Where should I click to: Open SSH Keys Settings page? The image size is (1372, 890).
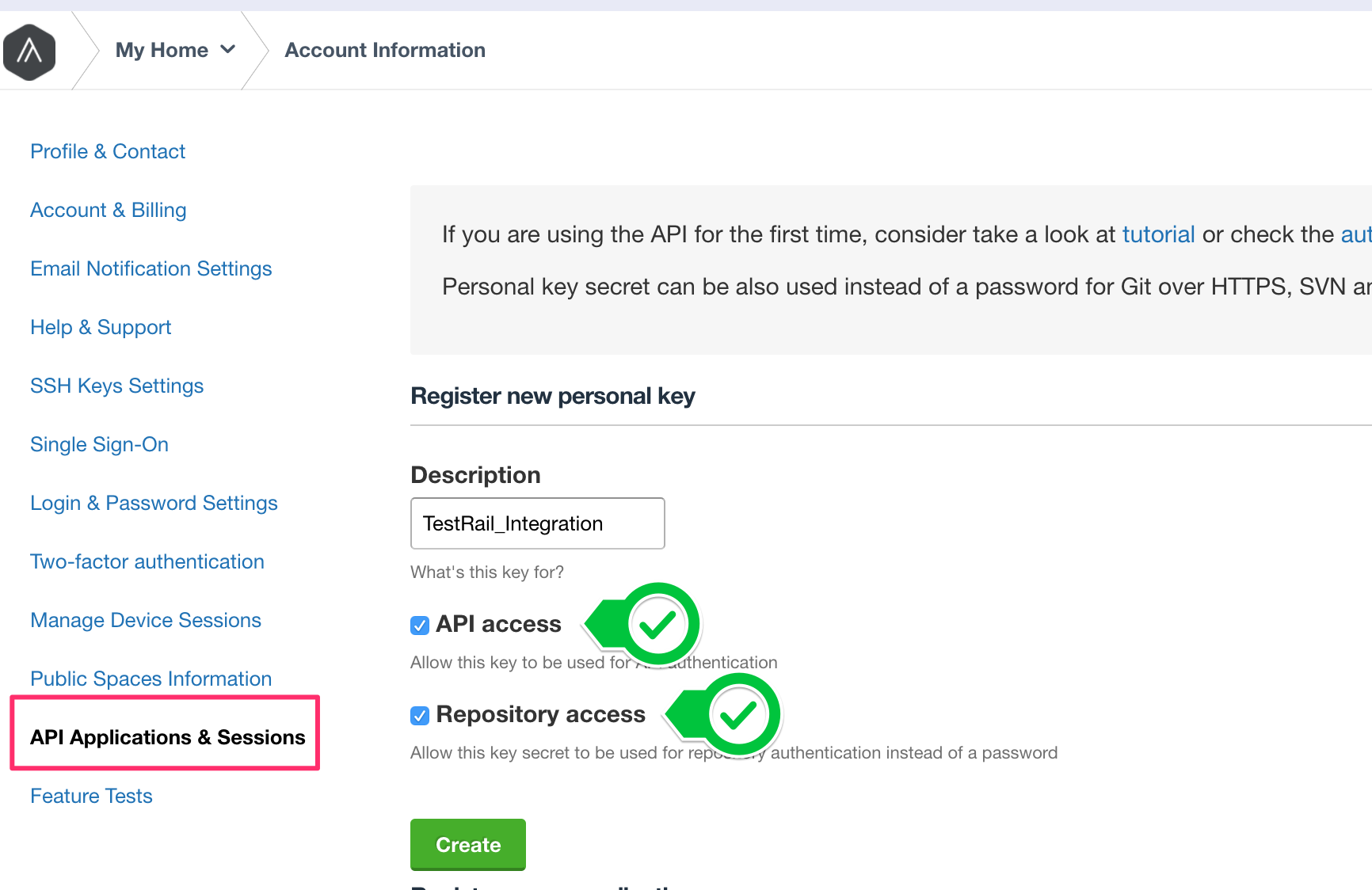[x=116, y=386]
